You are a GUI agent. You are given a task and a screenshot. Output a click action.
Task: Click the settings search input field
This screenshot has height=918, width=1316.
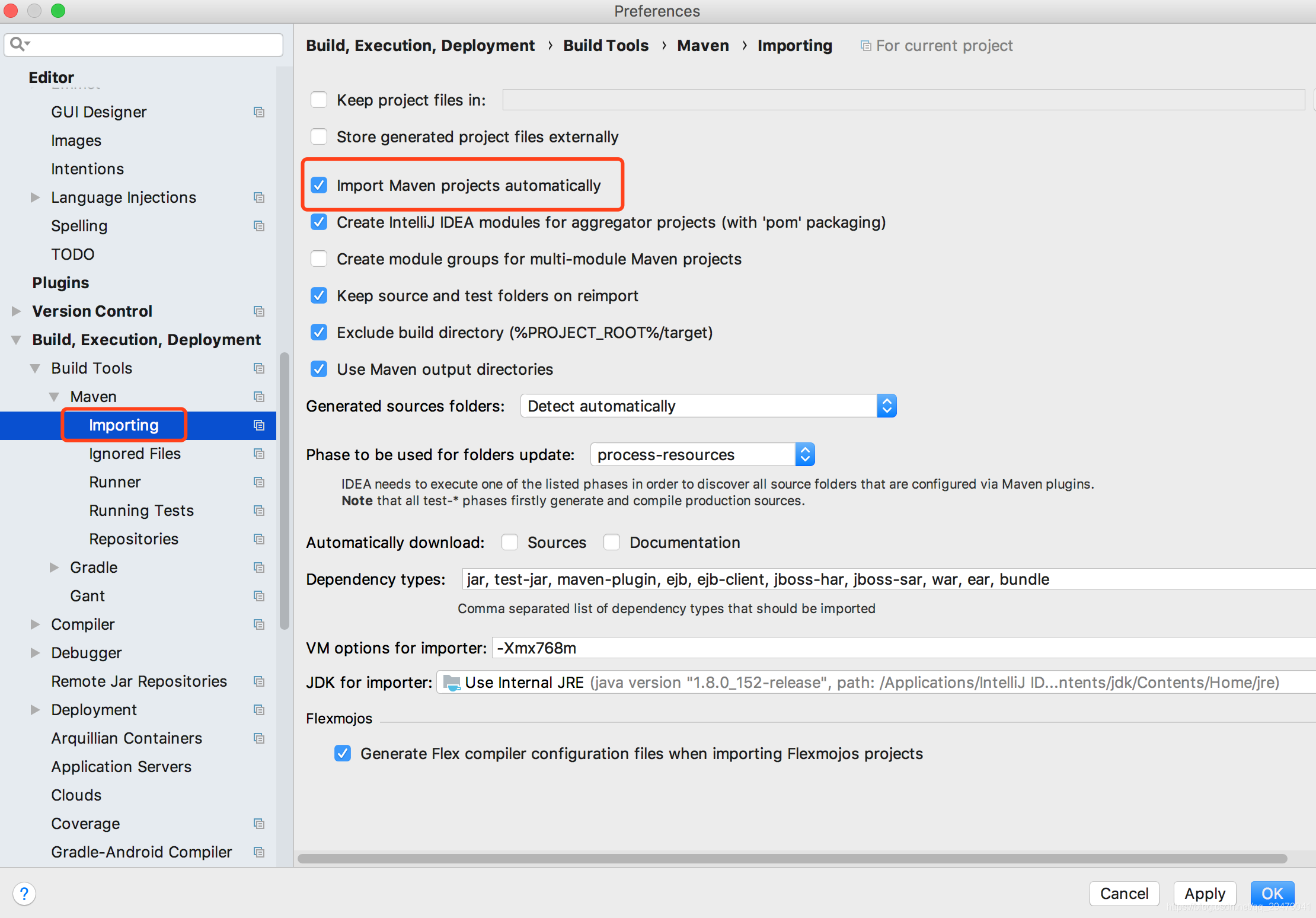click(143, 44)
